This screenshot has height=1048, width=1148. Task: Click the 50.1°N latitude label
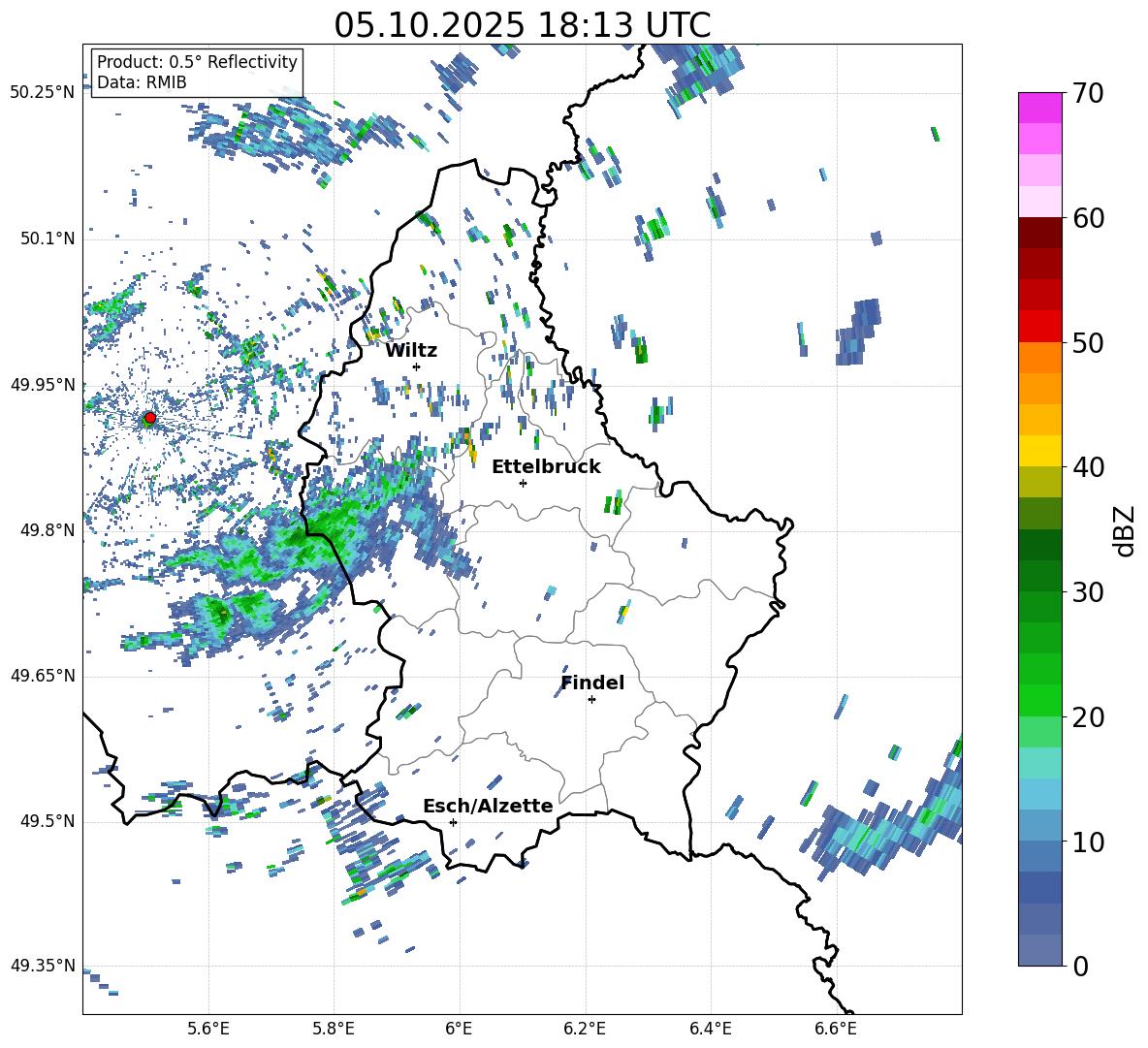click(x=47, y=238)
